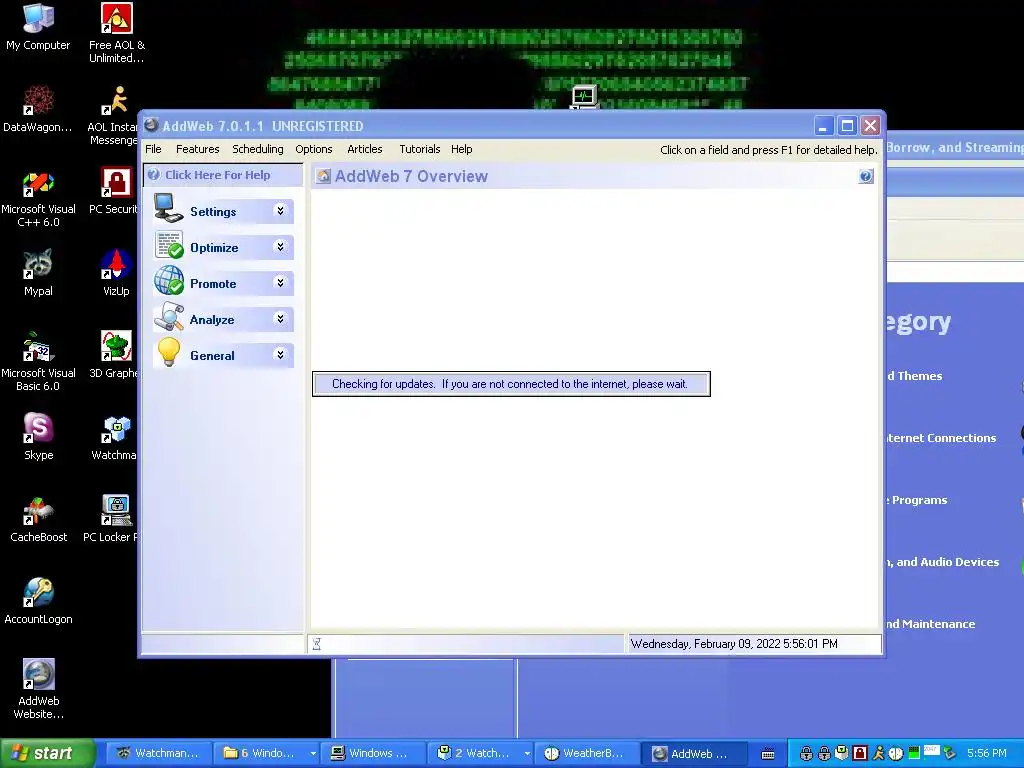Open the Scheduling menu

[258, 150]
